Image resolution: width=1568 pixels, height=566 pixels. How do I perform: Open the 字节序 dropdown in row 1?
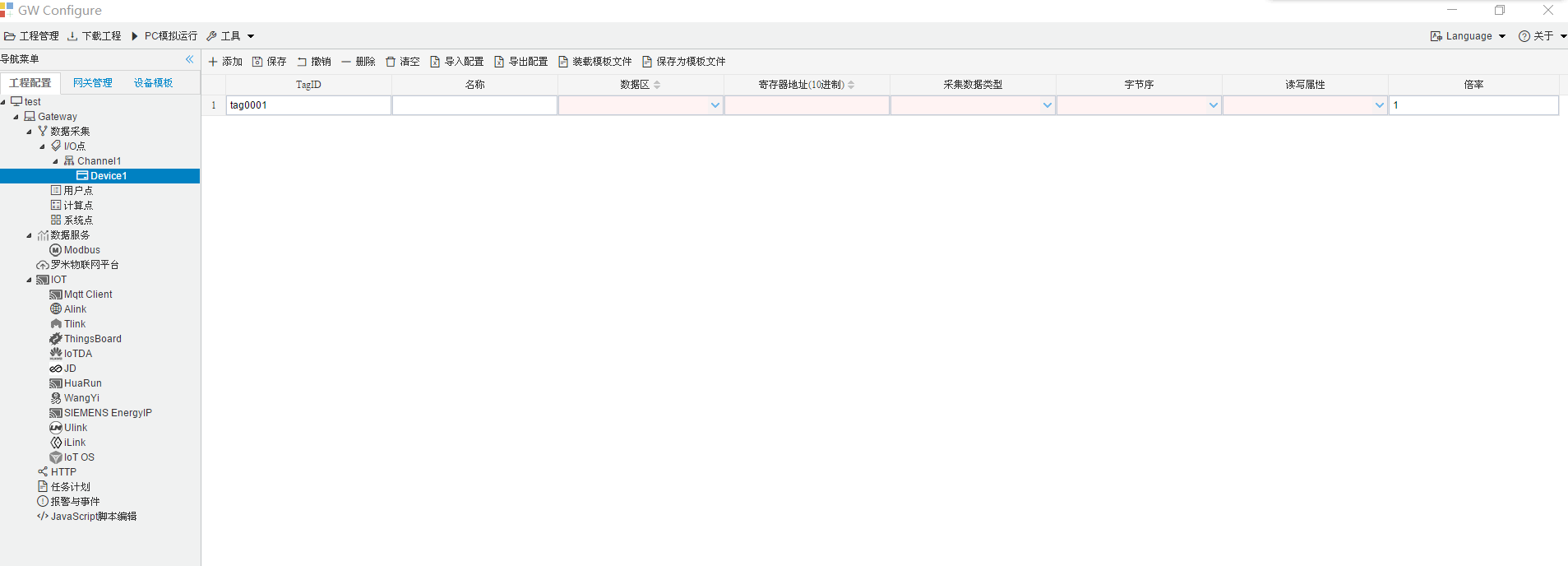click(1214, 105)
